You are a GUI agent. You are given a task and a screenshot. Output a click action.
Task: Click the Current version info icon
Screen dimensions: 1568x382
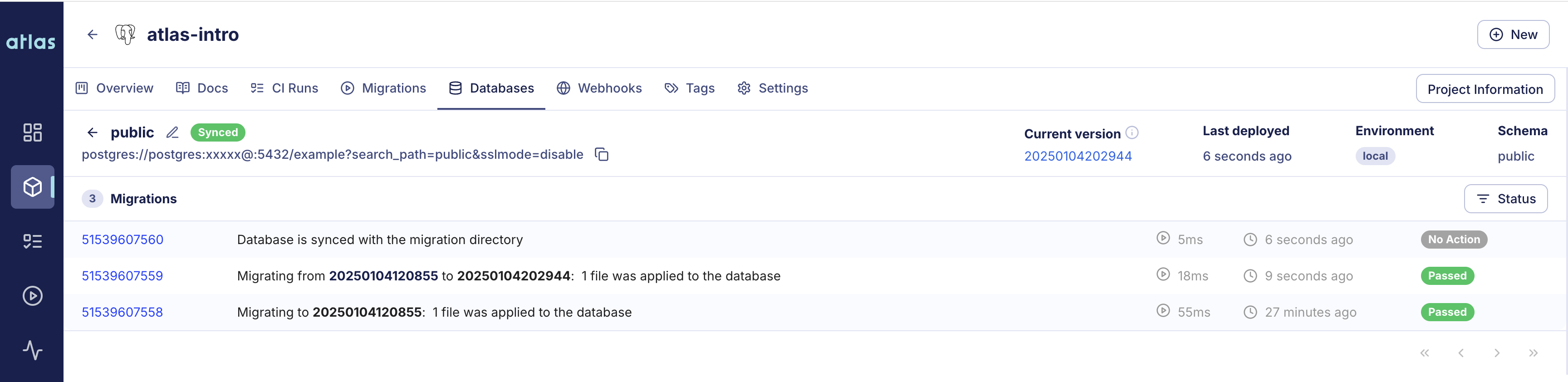[1132, 132]
